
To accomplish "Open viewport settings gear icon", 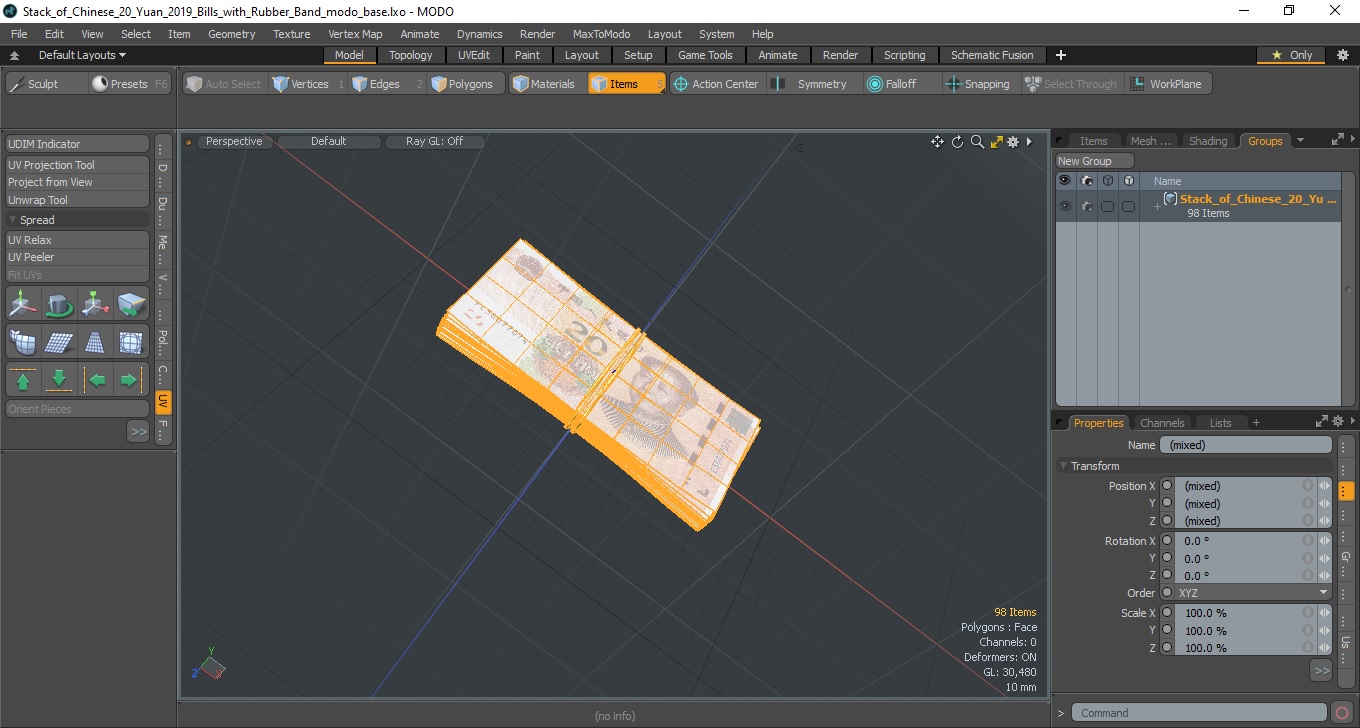I will [1013, 142].
